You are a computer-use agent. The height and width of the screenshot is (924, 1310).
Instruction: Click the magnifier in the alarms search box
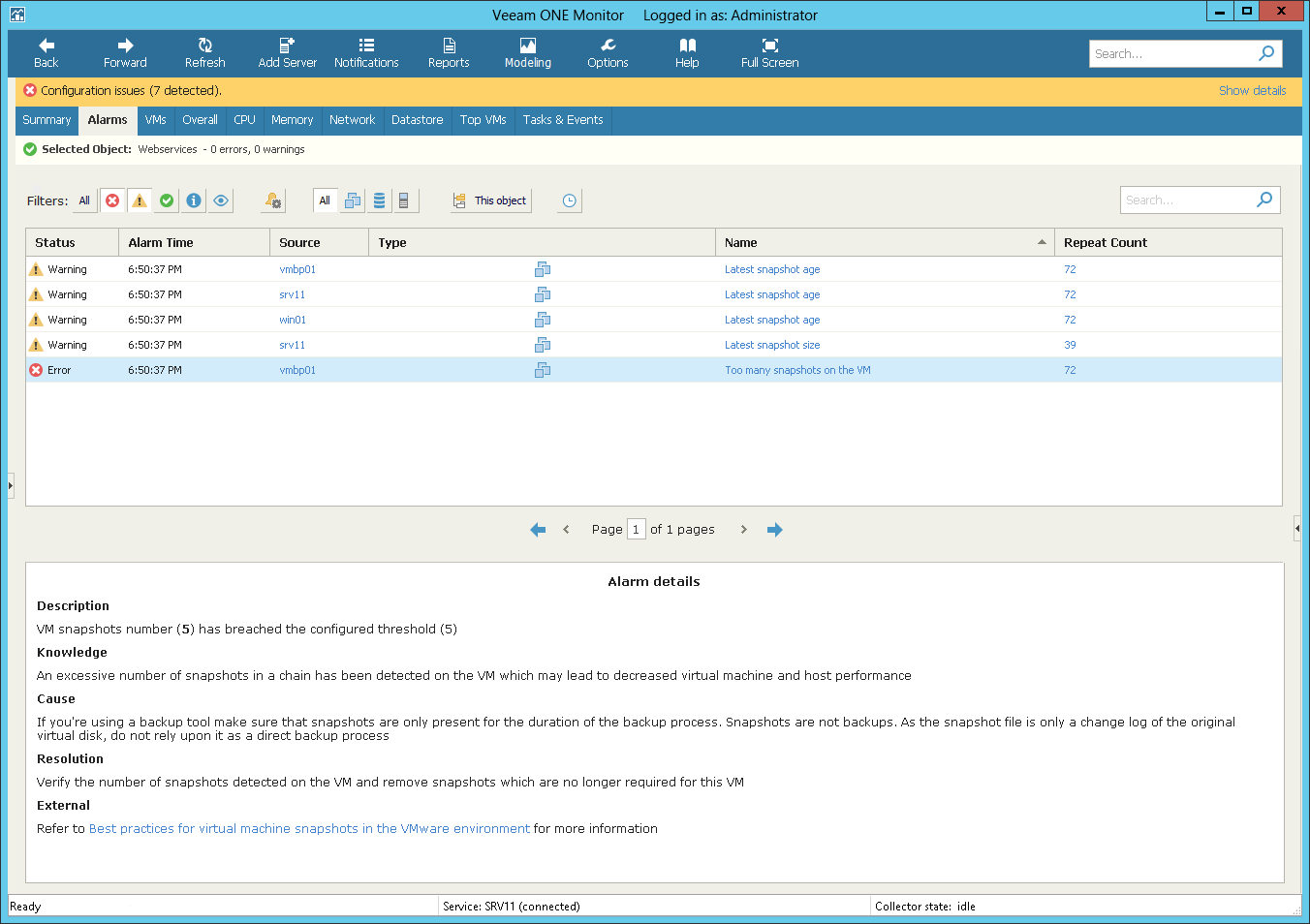coord(1264,200)
